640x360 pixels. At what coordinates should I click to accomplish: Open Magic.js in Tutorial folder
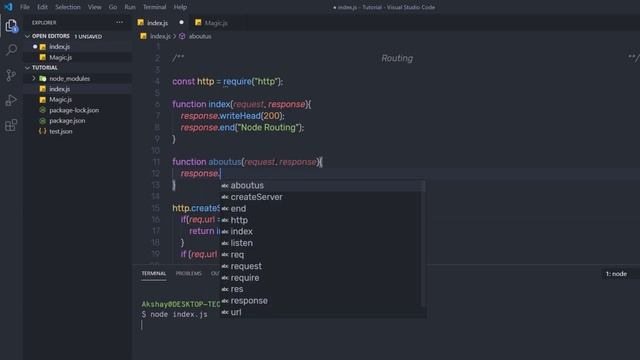pos(60,100)
